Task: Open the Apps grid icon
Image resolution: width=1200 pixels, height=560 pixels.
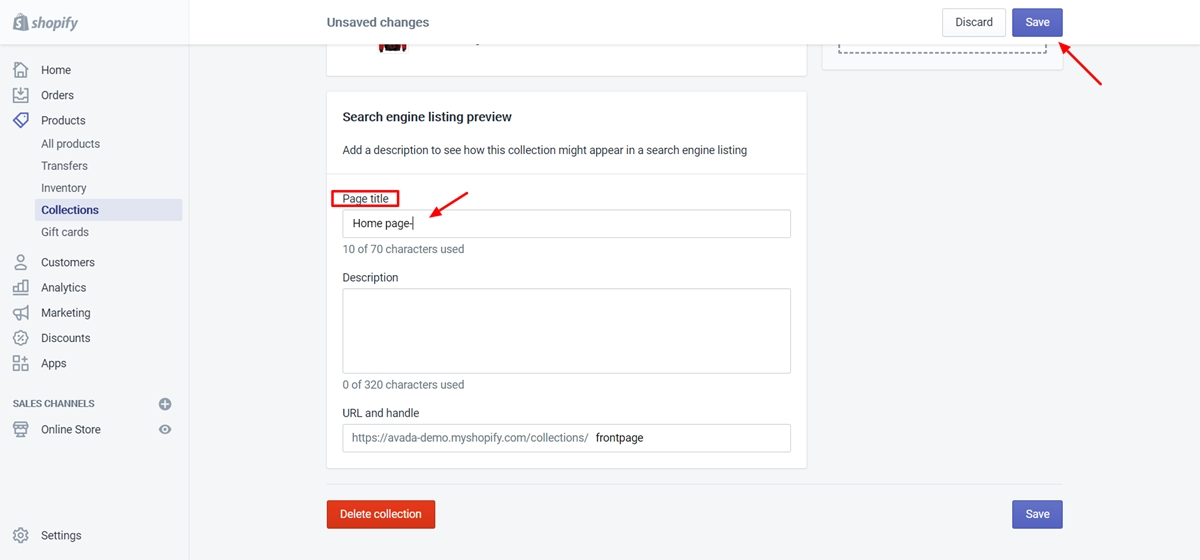Action: [x=21, y=363]
